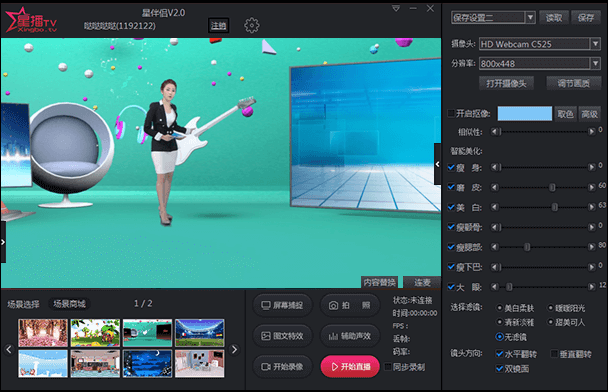The width and height of the screenshot is (608, 392).
Task: Select the pink cherry blossom scene thumbnail
Action: click(43, 333)
